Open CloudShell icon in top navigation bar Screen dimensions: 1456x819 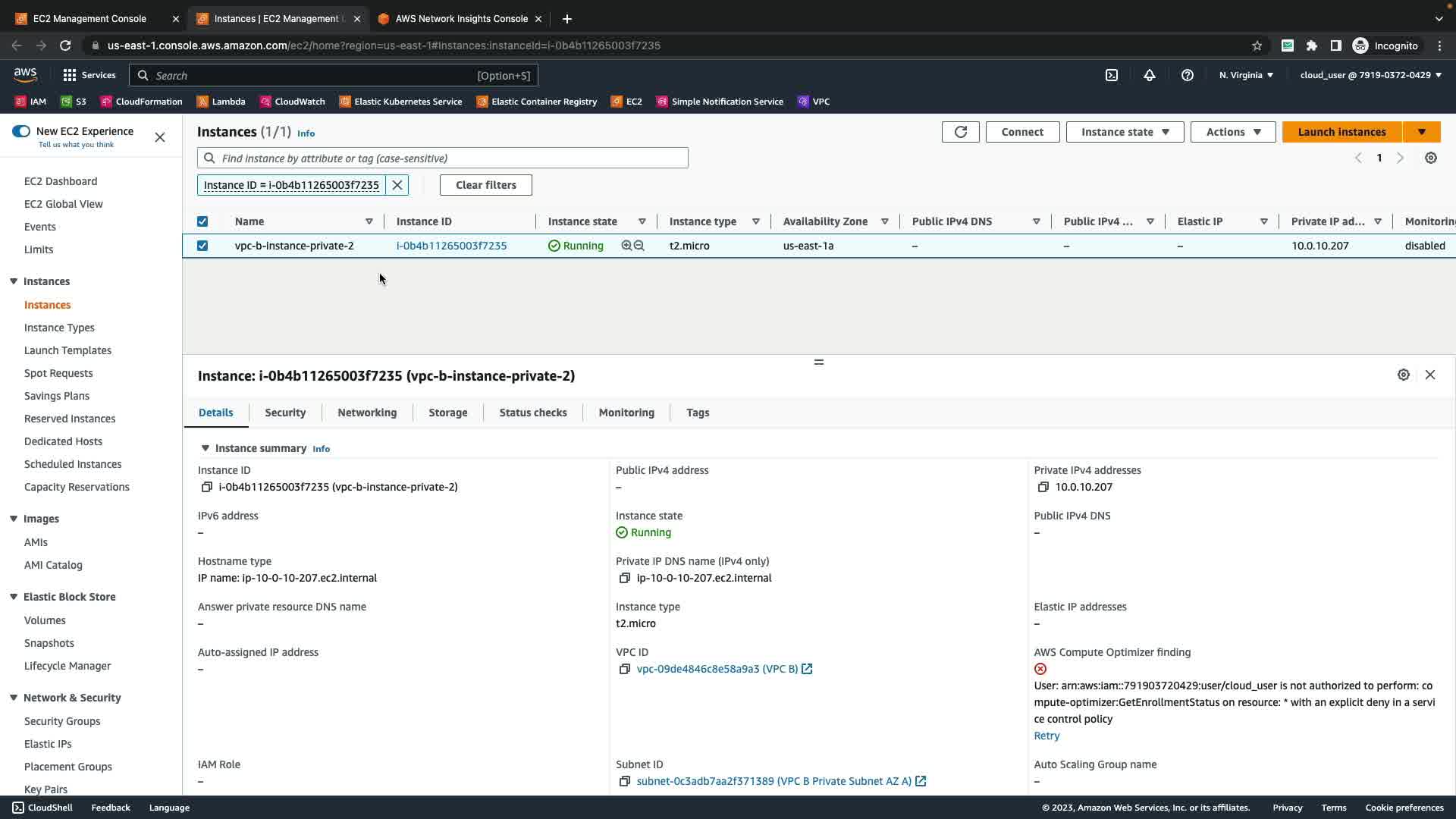(x=1112, y=75)
